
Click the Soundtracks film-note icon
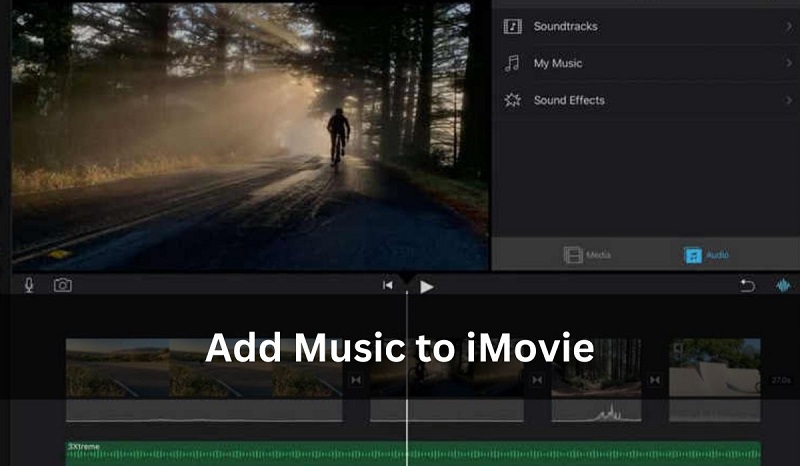(513, 26)
